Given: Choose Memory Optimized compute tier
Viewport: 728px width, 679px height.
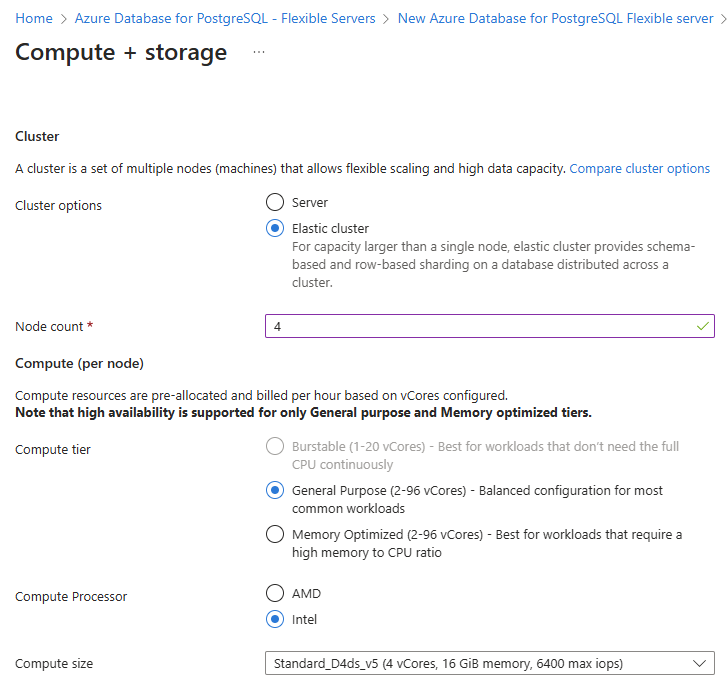Looking at the screenshot, I should [x=275, y=535].
